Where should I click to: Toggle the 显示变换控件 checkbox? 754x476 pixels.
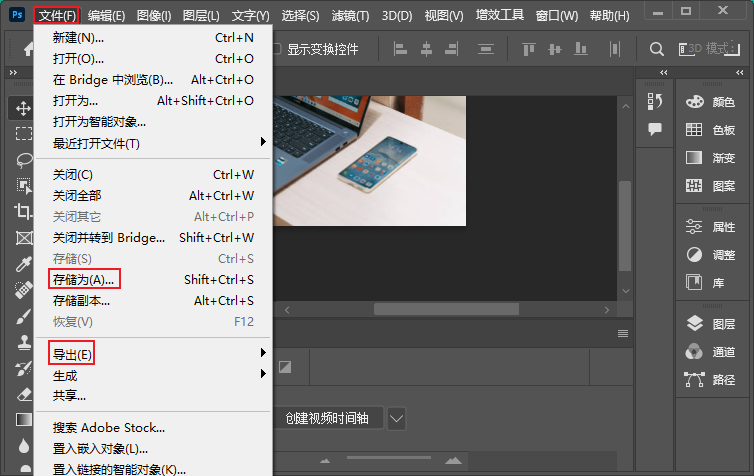click(277, 49)
